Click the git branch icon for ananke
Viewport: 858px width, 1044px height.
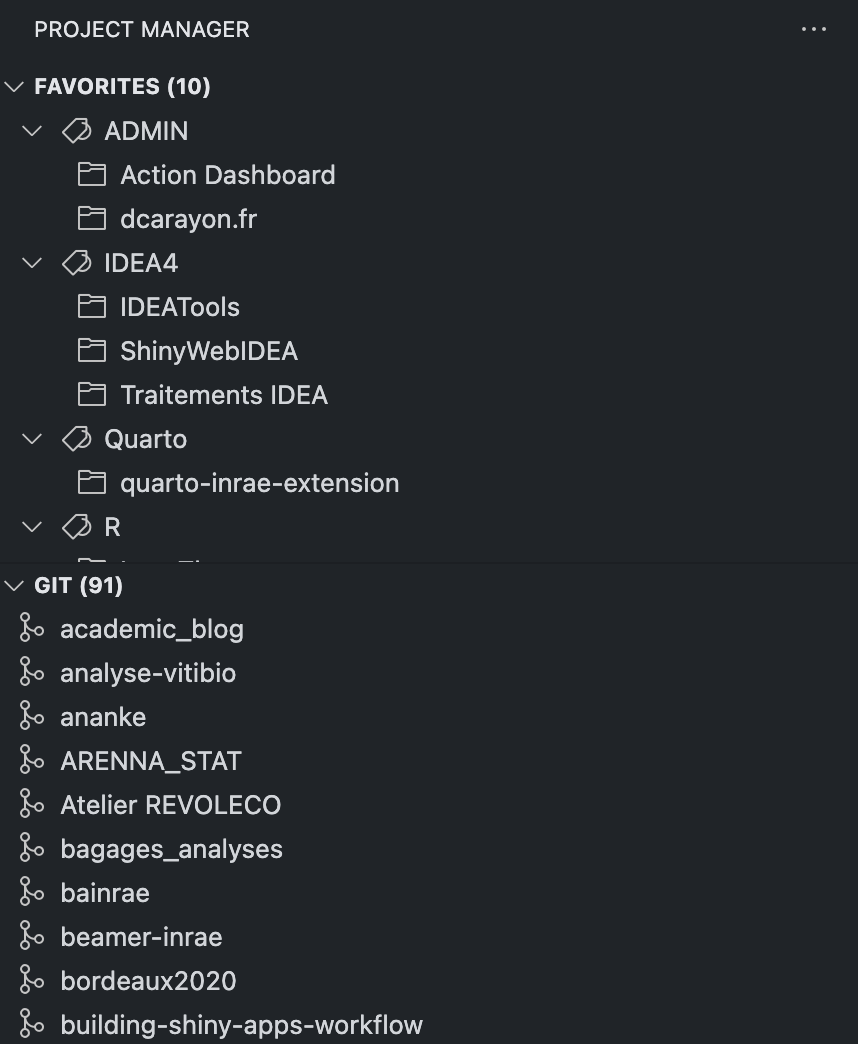coord(32,717)
